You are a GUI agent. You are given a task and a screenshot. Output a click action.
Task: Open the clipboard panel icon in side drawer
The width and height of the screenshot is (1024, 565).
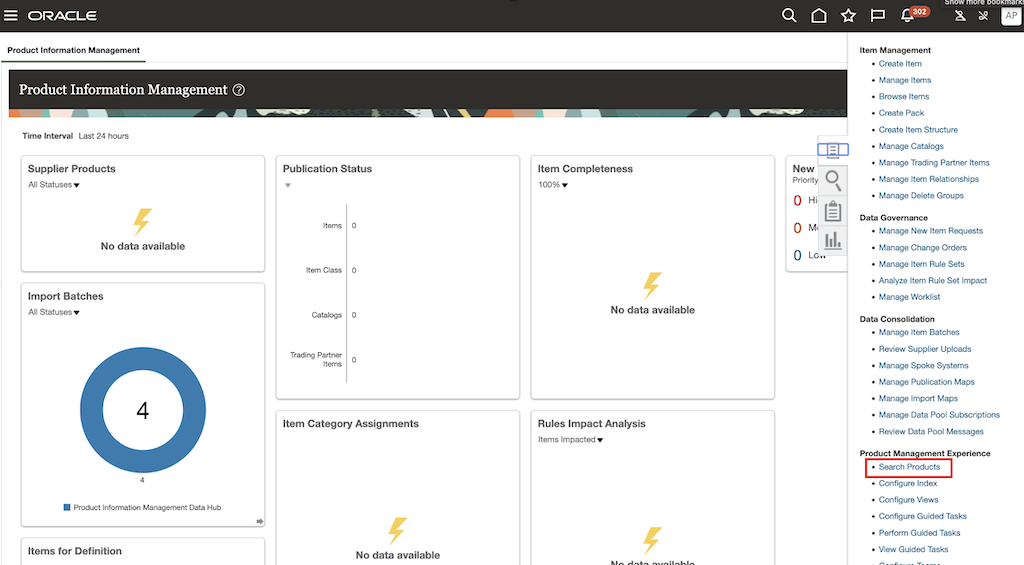(x=833, y=211)
